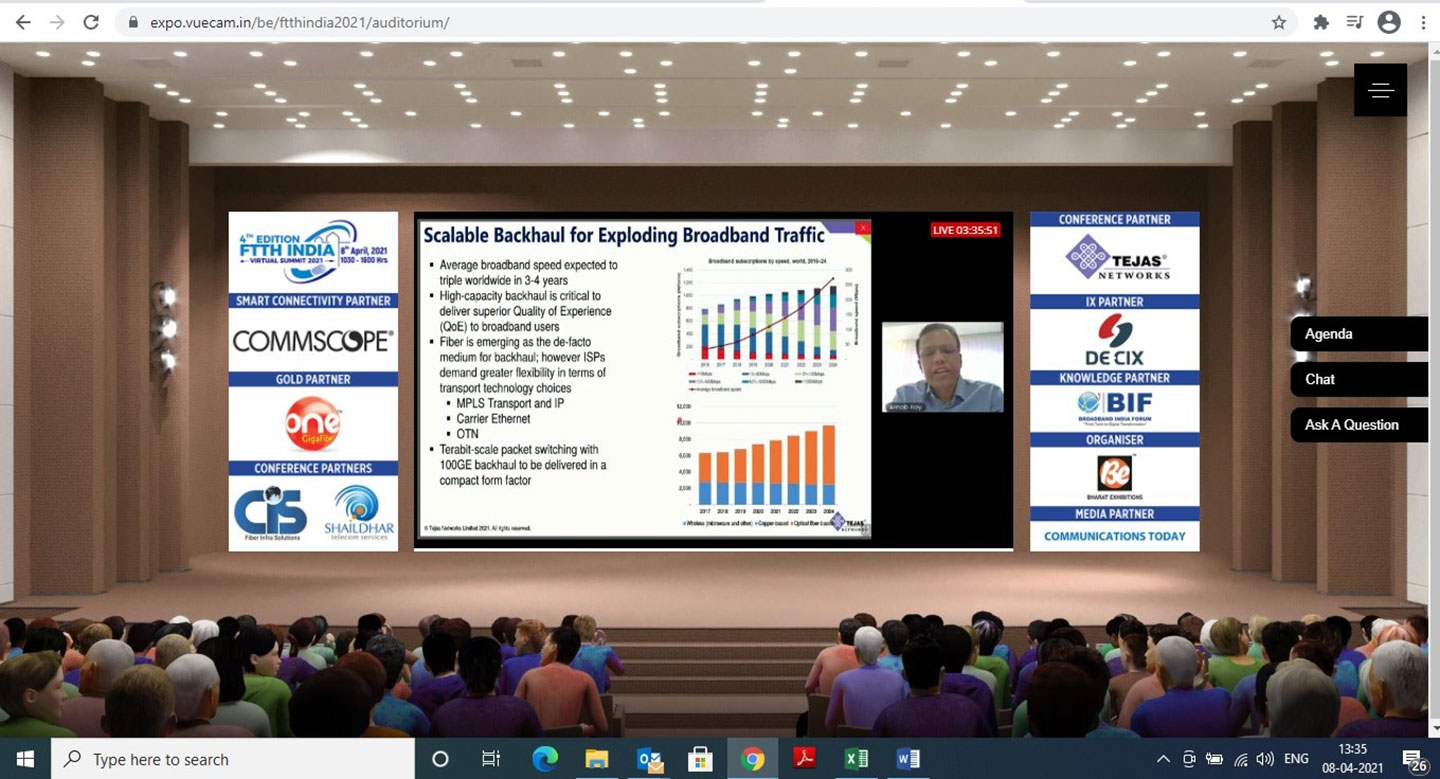Open the Chrome extensions puzzle icon

(x=1321, y=22)
